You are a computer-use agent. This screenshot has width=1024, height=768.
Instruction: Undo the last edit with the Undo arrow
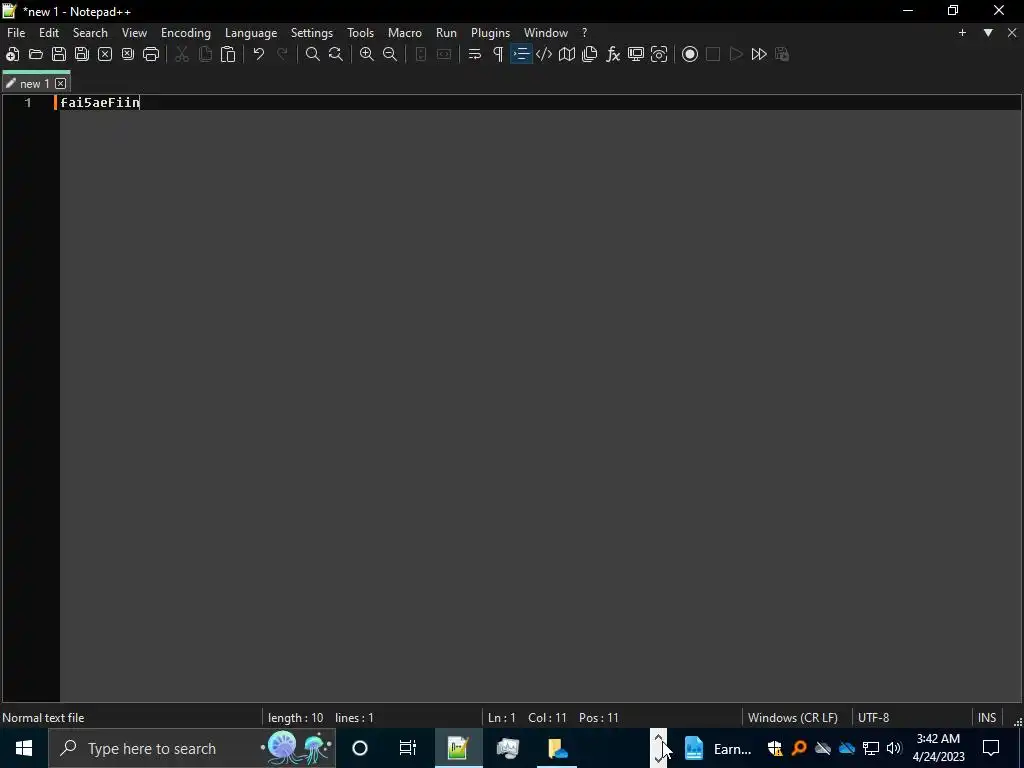click(259, 54)
